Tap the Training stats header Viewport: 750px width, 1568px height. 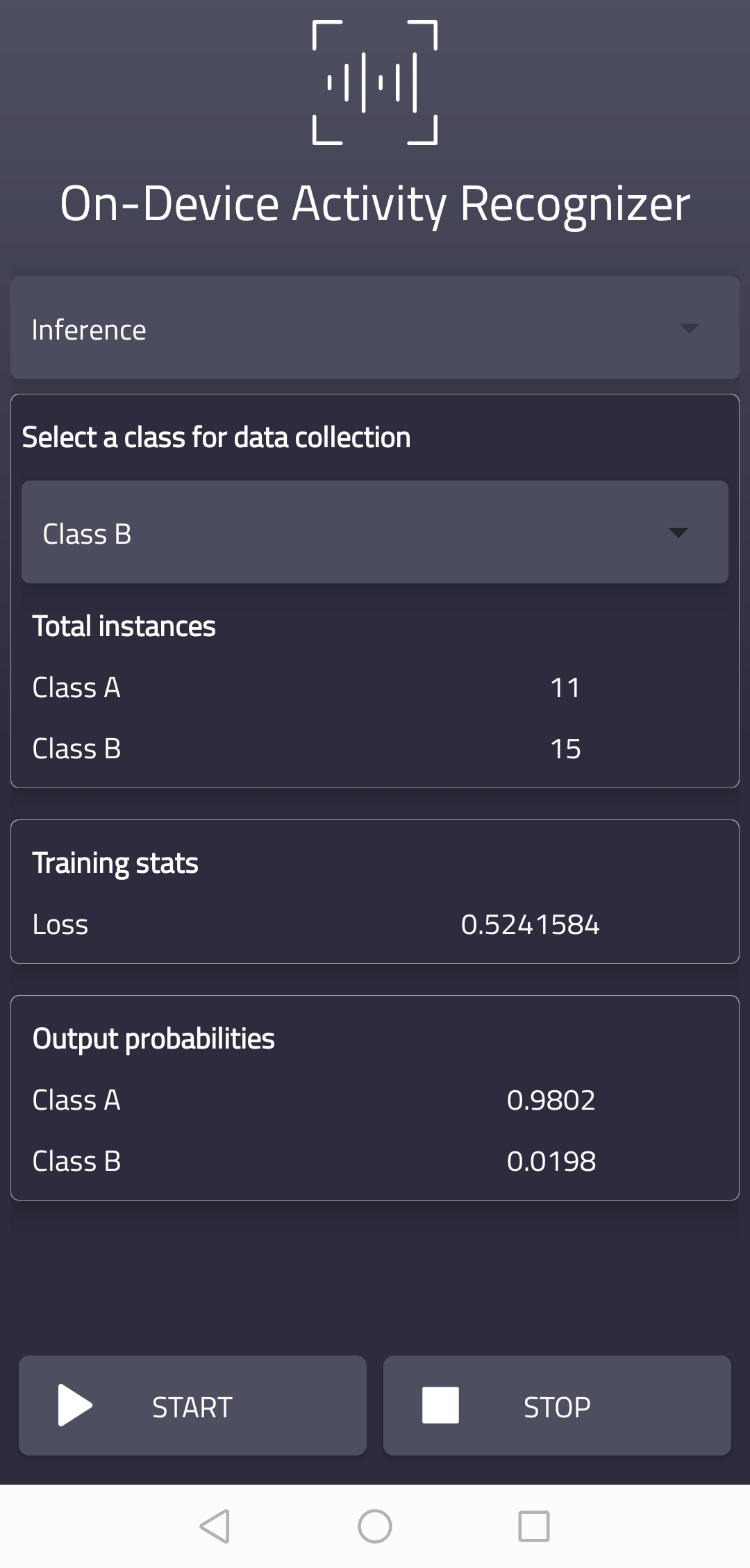(x=116, y=862)
